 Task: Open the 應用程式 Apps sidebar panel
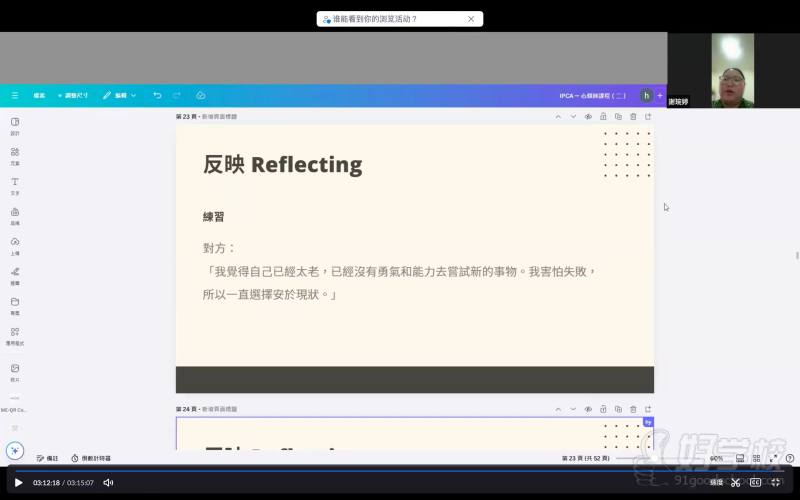(15, 336)
